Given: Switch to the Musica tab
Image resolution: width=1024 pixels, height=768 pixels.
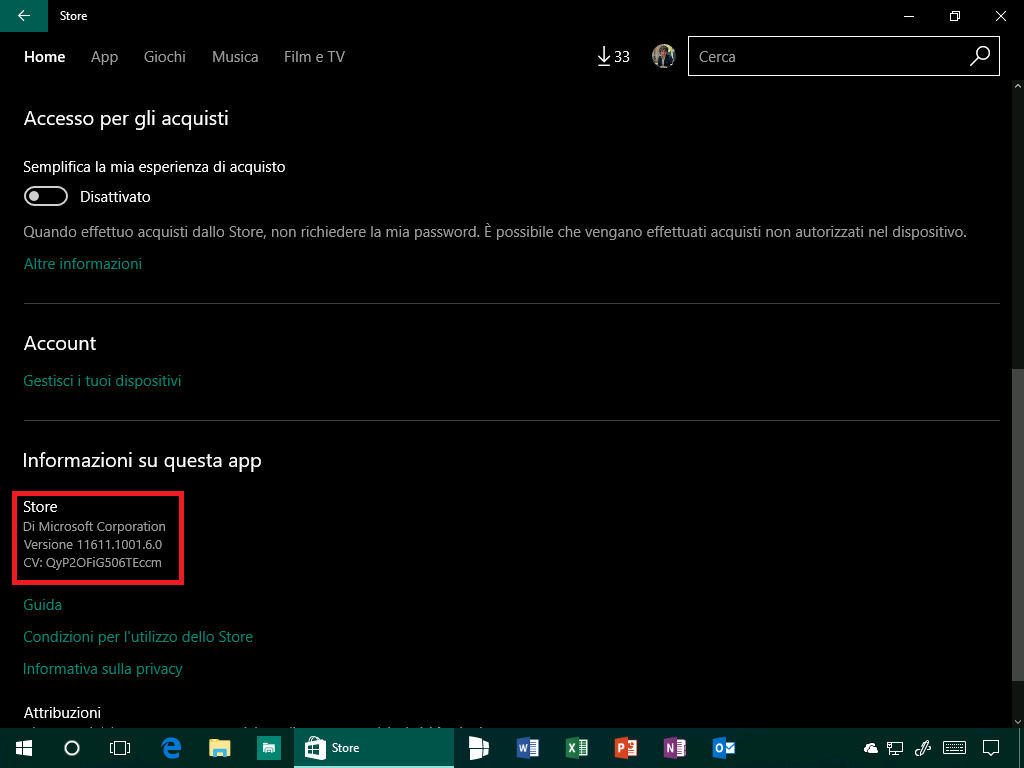Looking at the screenshot, I should (x=235, y=57).
